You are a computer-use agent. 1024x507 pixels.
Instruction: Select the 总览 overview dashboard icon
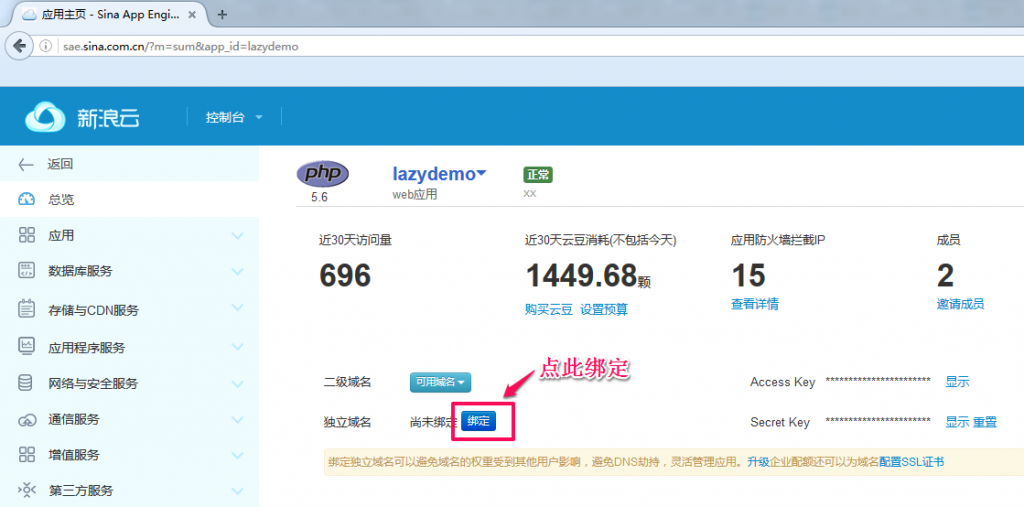[x=27, y=200]
